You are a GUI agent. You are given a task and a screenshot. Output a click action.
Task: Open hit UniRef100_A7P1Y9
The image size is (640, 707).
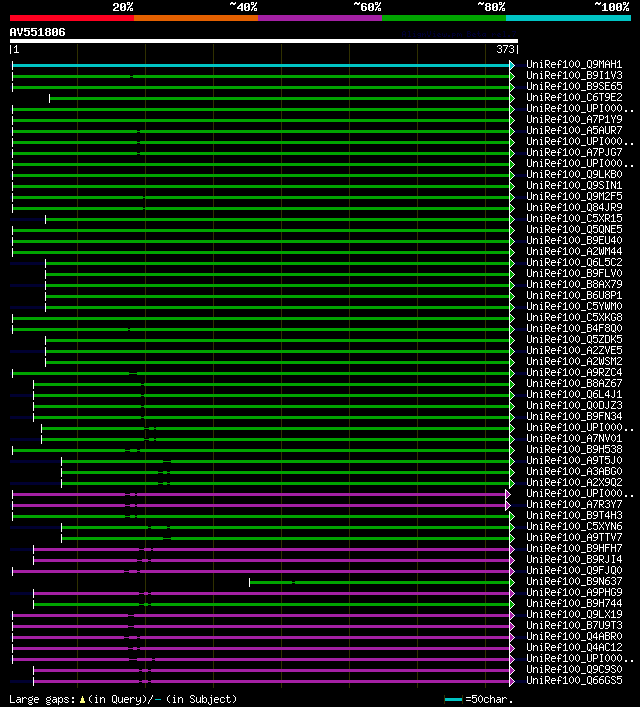[x=574, y=119]
